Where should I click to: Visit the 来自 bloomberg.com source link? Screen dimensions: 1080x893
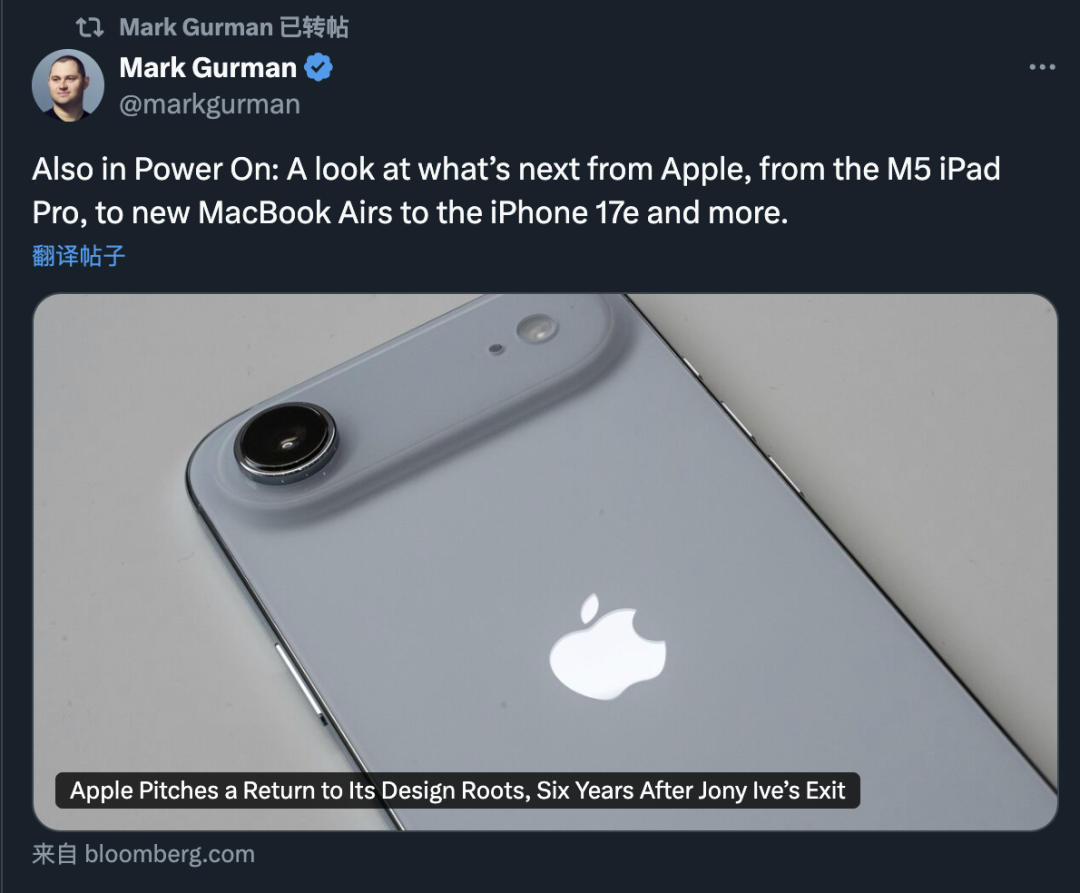[x=143, y=854]
